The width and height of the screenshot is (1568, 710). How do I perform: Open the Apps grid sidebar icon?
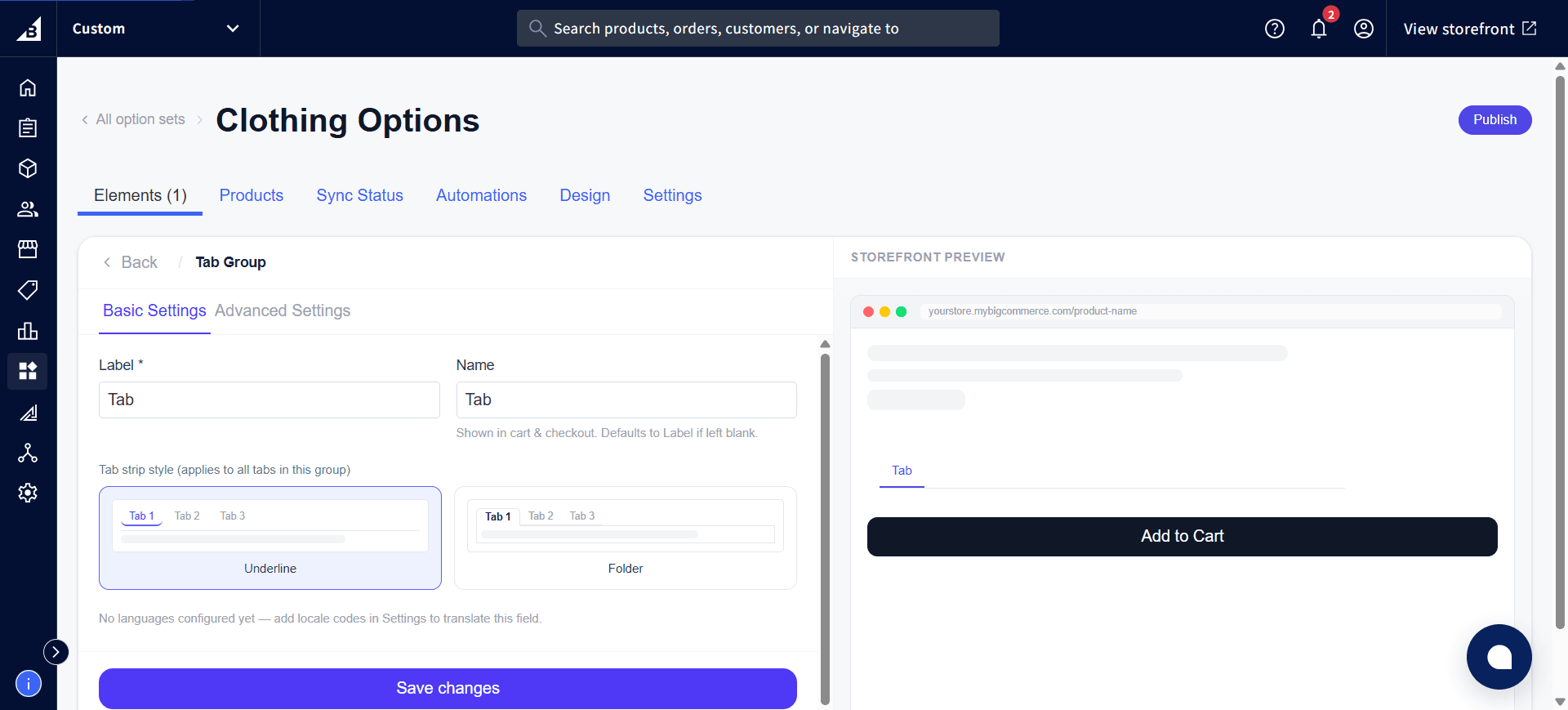coord(28,371)
